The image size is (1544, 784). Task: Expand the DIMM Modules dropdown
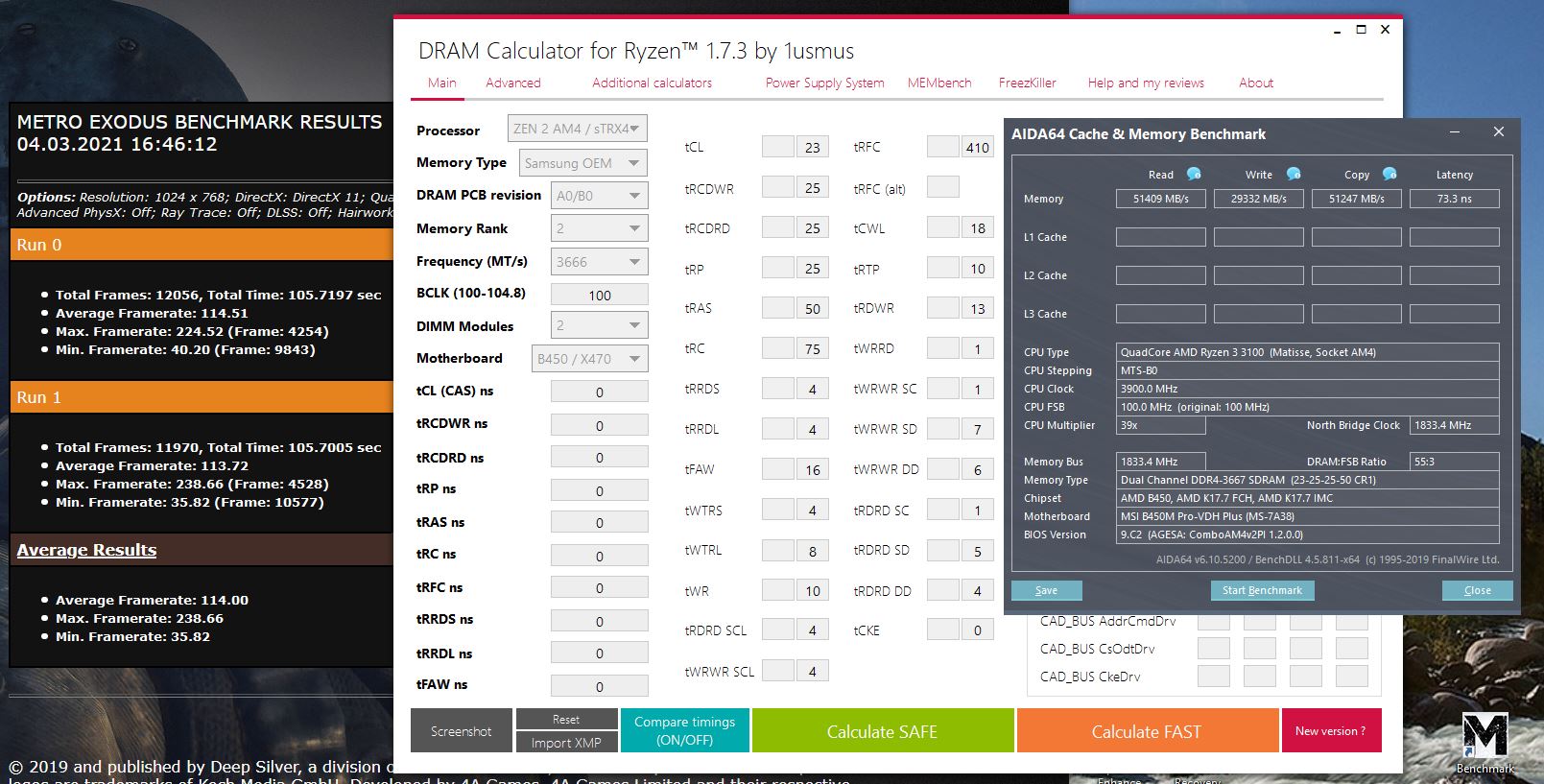click(600, 325)
